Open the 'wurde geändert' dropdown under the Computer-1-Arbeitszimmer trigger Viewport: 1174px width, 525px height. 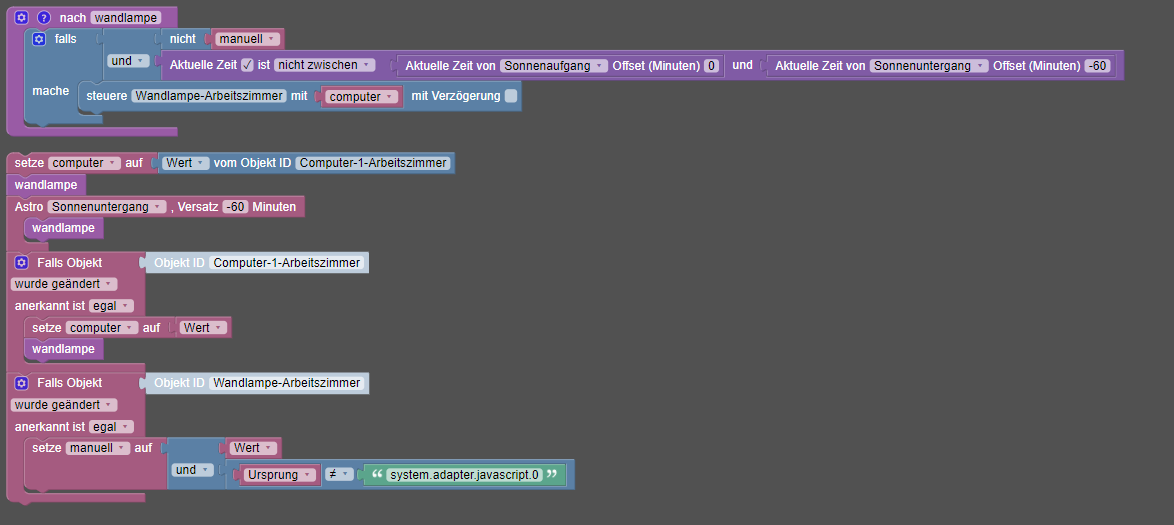click(x=64, y=284)
